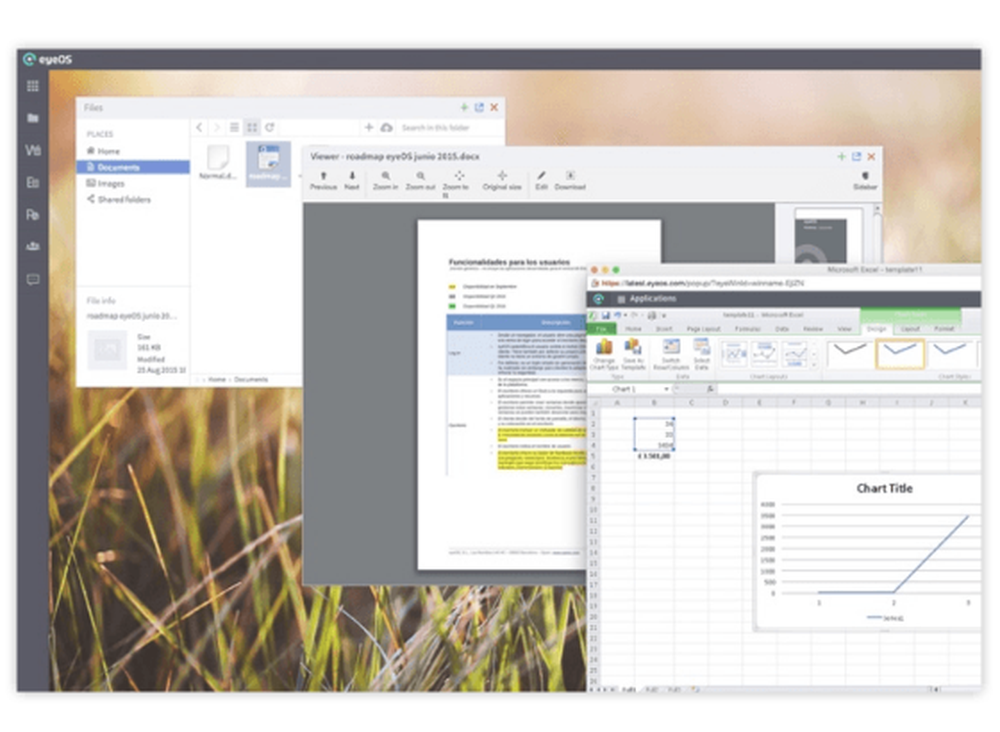Screen dimensions: 1000x732
Task: Open the Excel View tab
Action: (844, 328)
